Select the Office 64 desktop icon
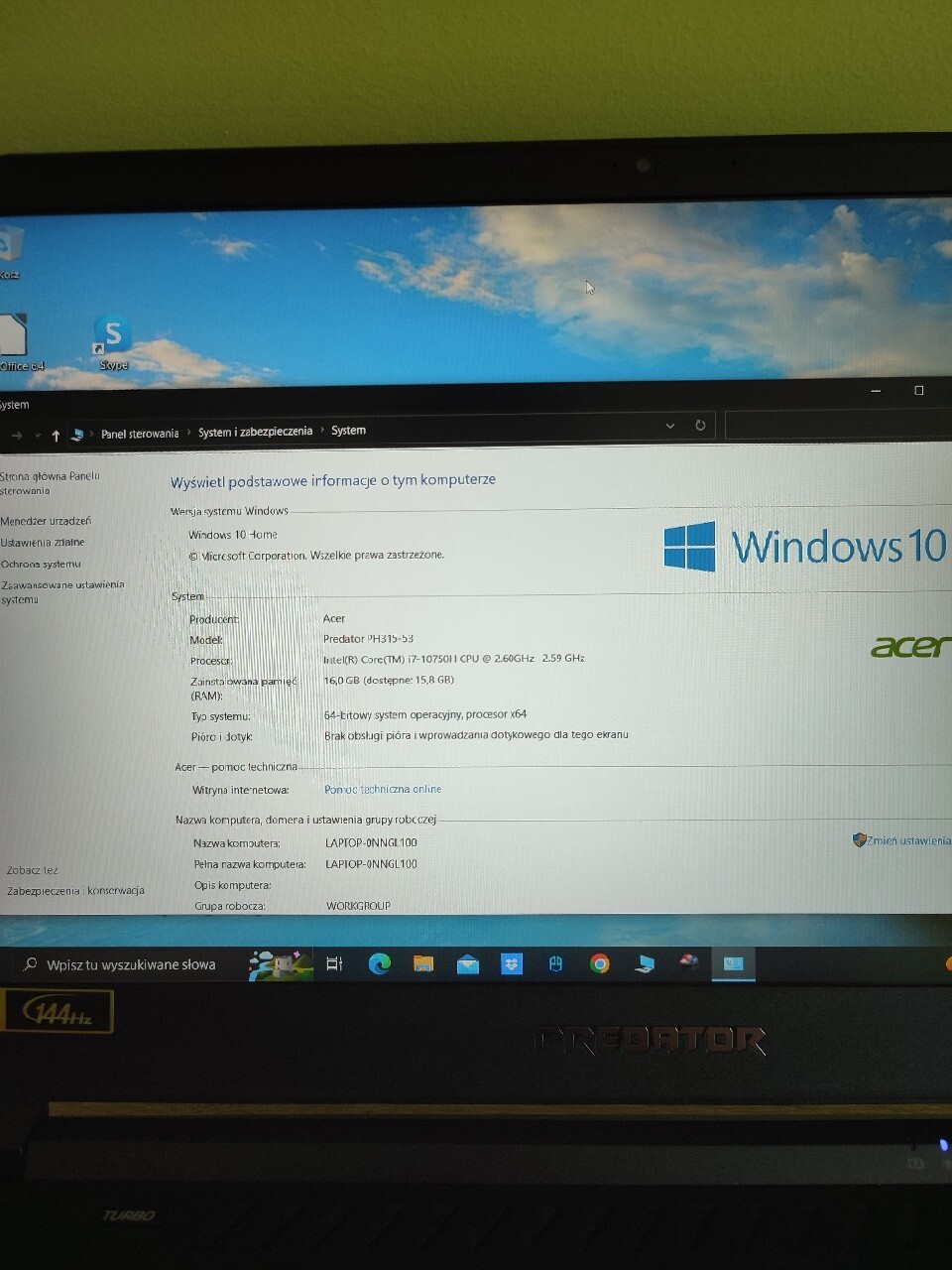952x1270 pixels. tap(18, 342)
